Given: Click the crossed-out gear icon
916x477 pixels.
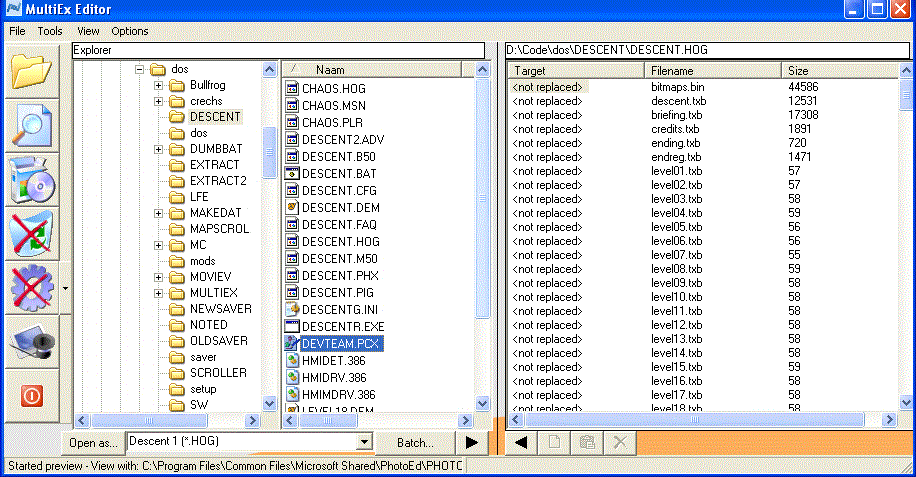Looking at the screenshot, I should click(32, 288).
